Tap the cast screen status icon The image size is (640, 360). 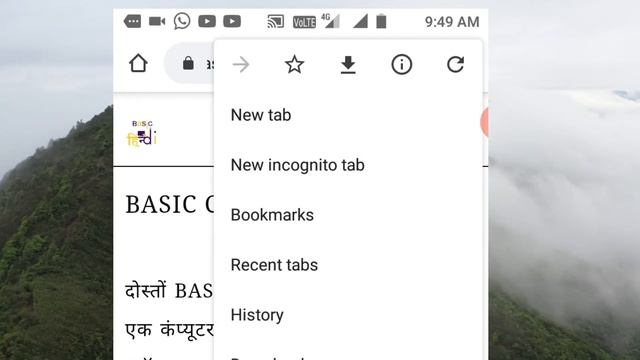(276, 21)
